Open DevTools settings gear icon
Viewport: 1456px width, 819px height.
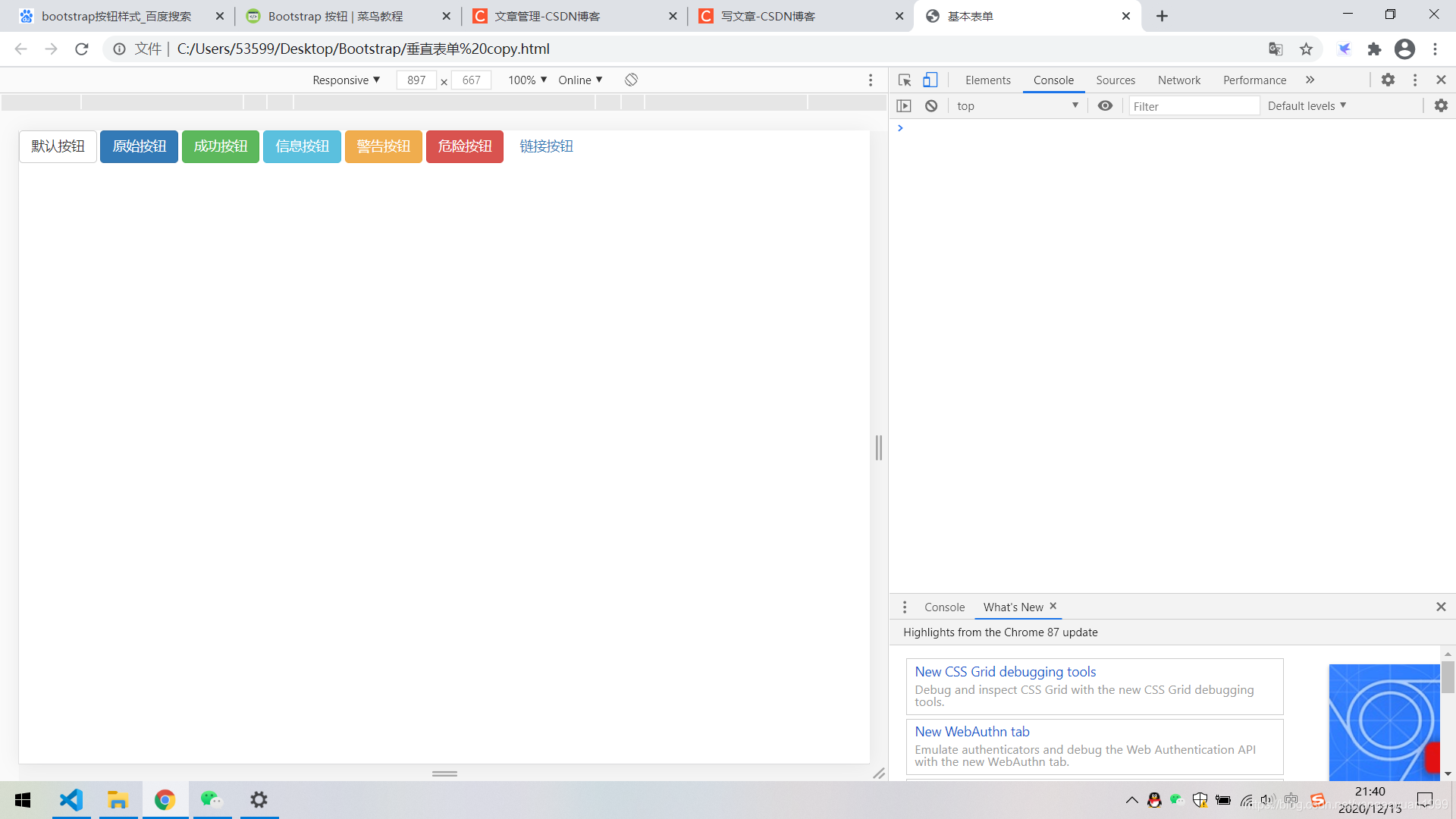coord(1388,80)
